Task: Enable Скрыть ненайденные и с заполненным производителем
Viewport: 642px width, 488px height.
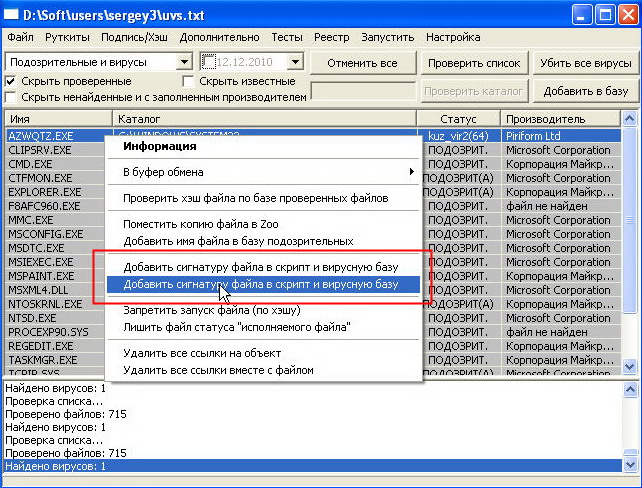Action: (10, 97)
